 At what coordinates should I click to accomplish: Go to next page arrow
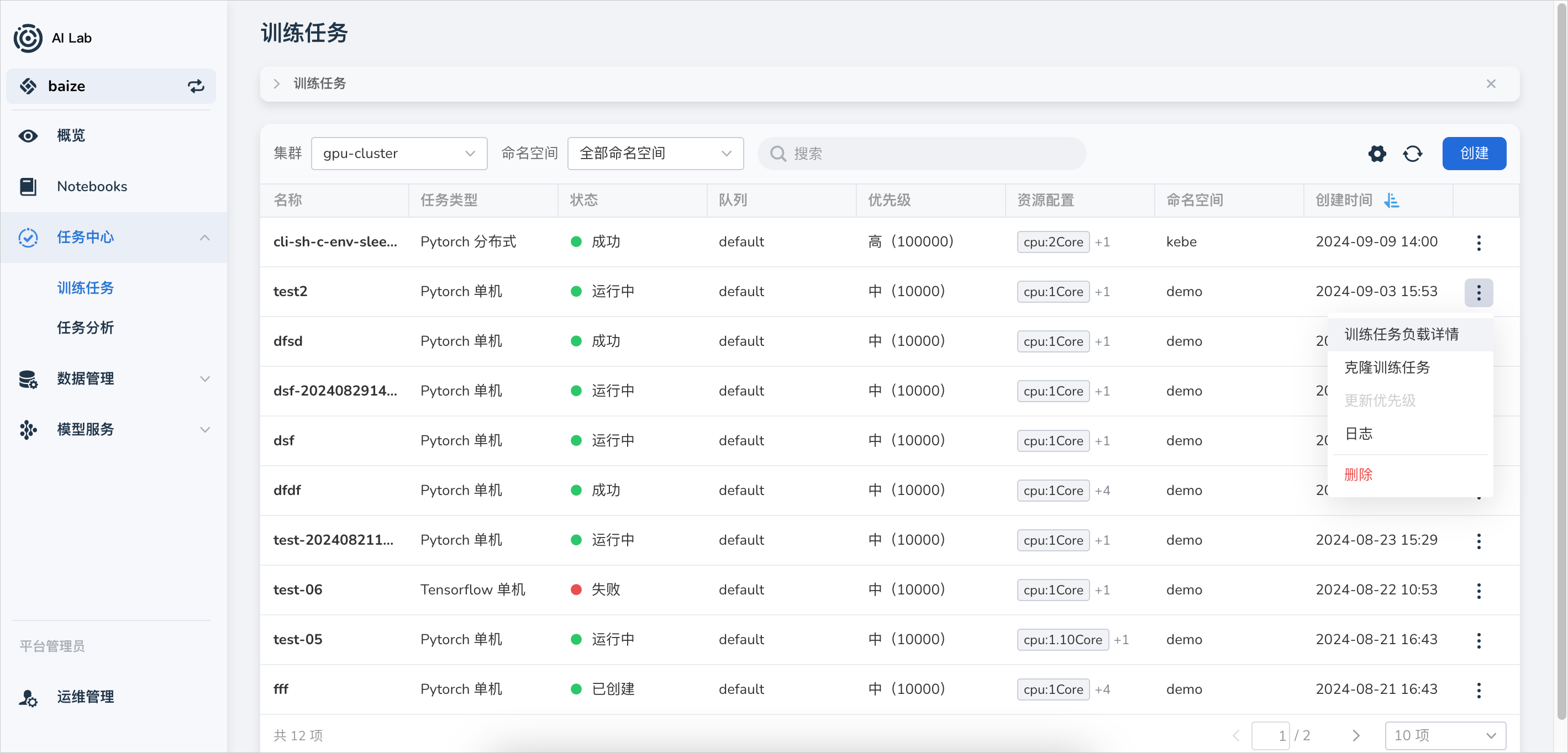[1356, 735]
